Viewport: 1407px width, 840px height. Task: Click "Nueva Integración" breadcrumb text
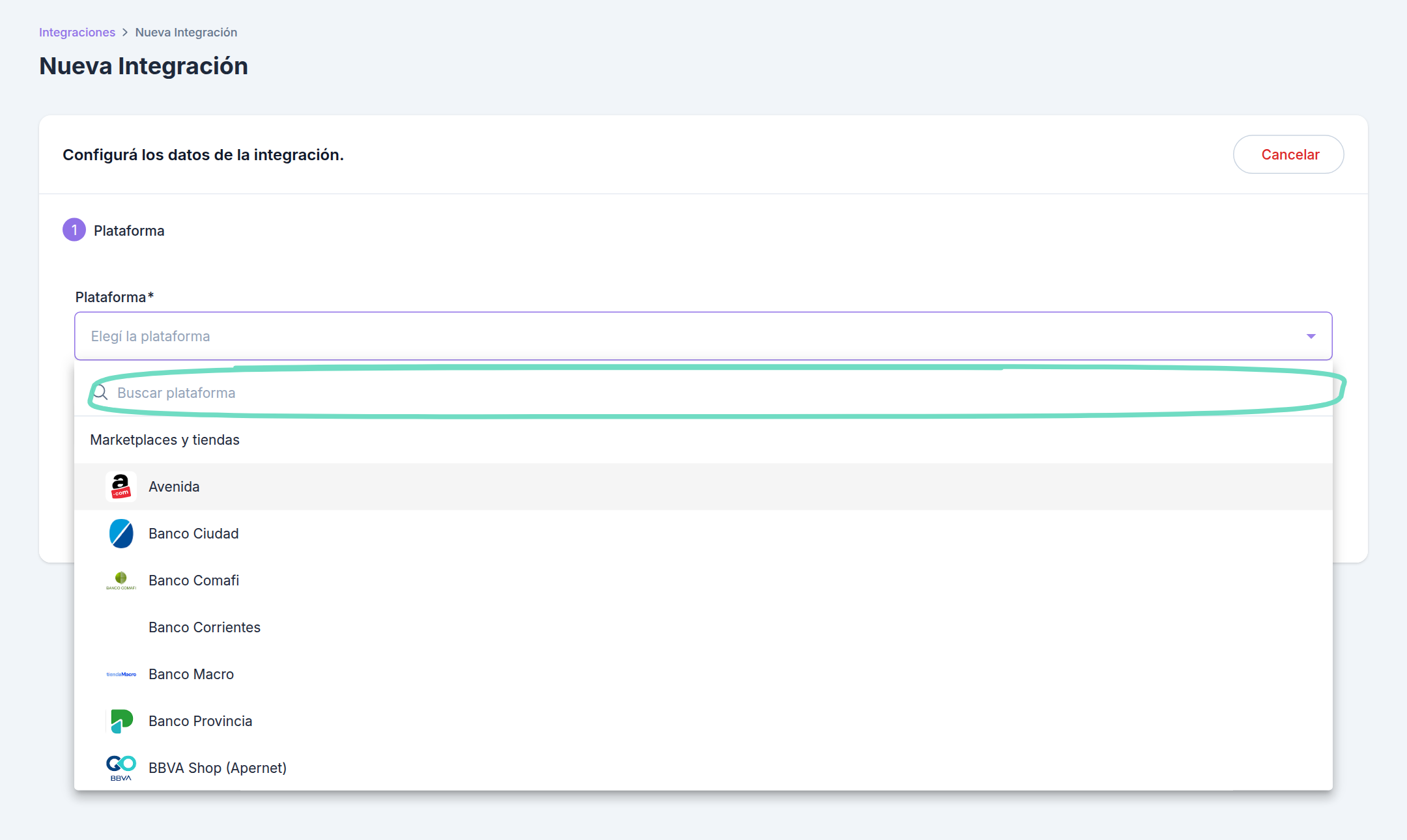click(x=186, y=33)
